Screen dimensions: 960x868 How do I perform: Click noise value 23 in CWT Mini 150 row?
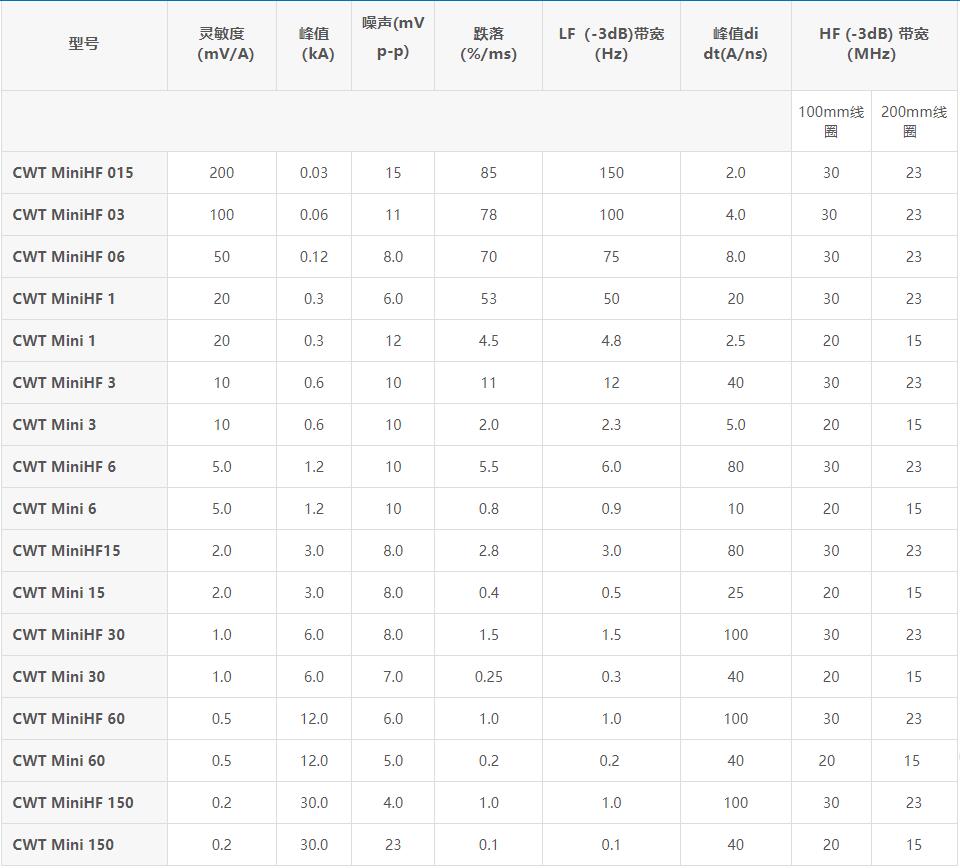[393, 845]
